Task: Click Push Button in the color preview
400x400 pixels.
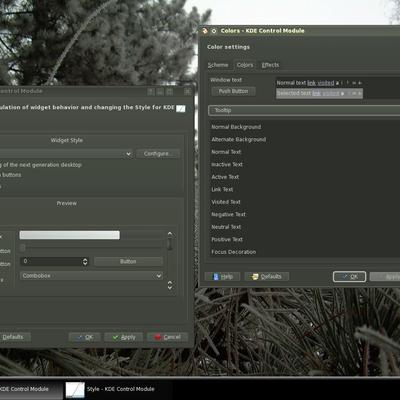Action: 233,91
